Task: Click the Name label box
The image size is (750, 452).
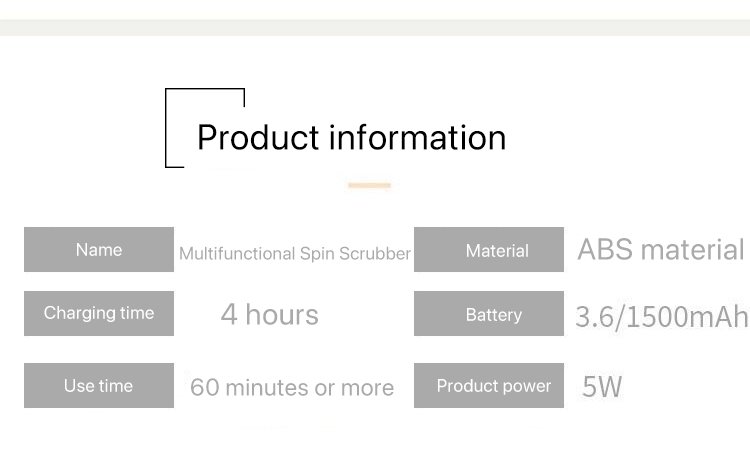Action: pos(99,250)
